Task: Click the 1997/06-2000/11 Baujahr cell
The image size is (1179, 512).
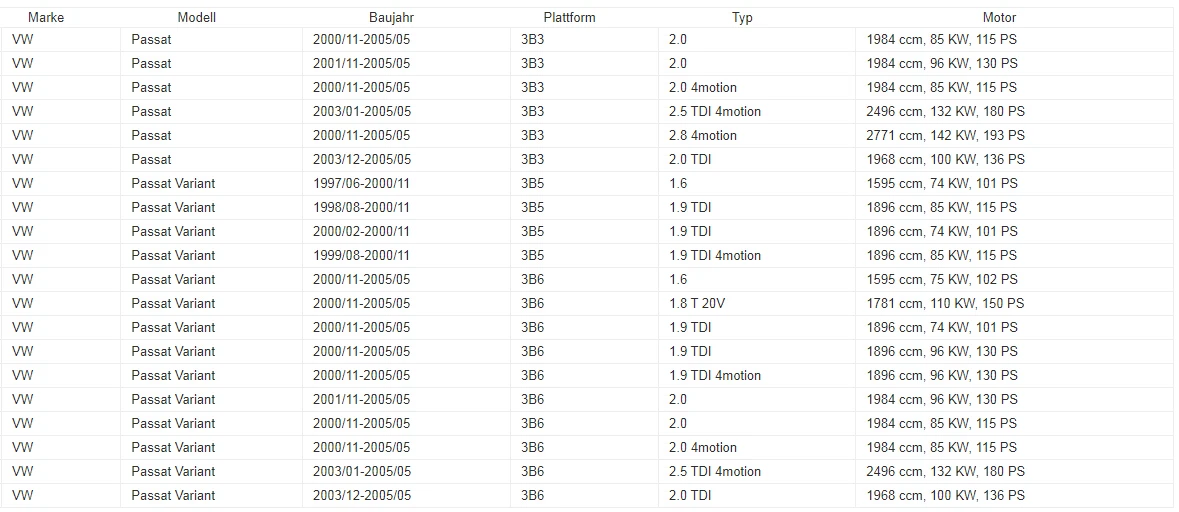Action: pyautogui.click(x=406, y=183)
